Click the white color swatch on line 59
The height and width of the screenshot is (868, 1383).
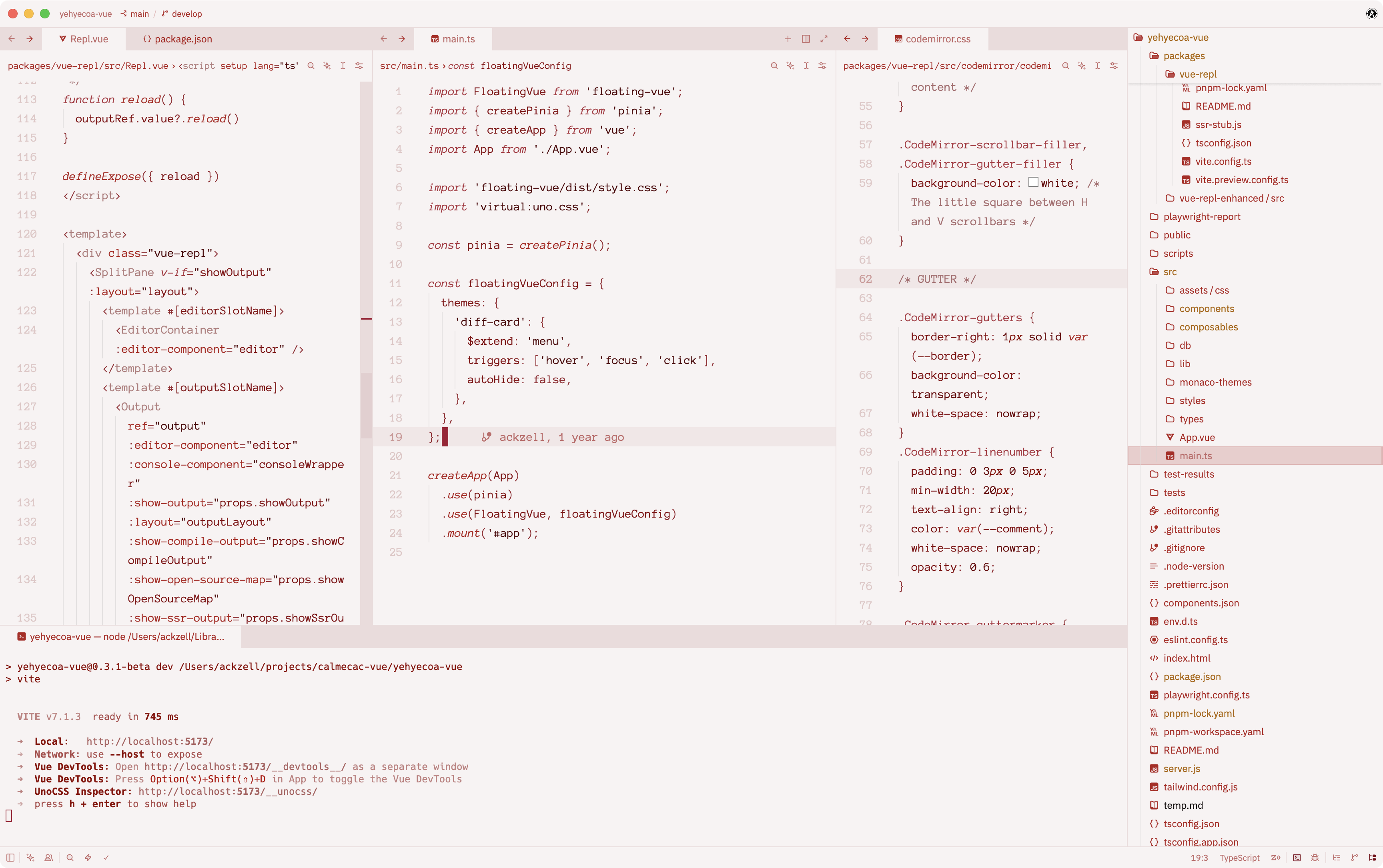[x=1033, y=182]
